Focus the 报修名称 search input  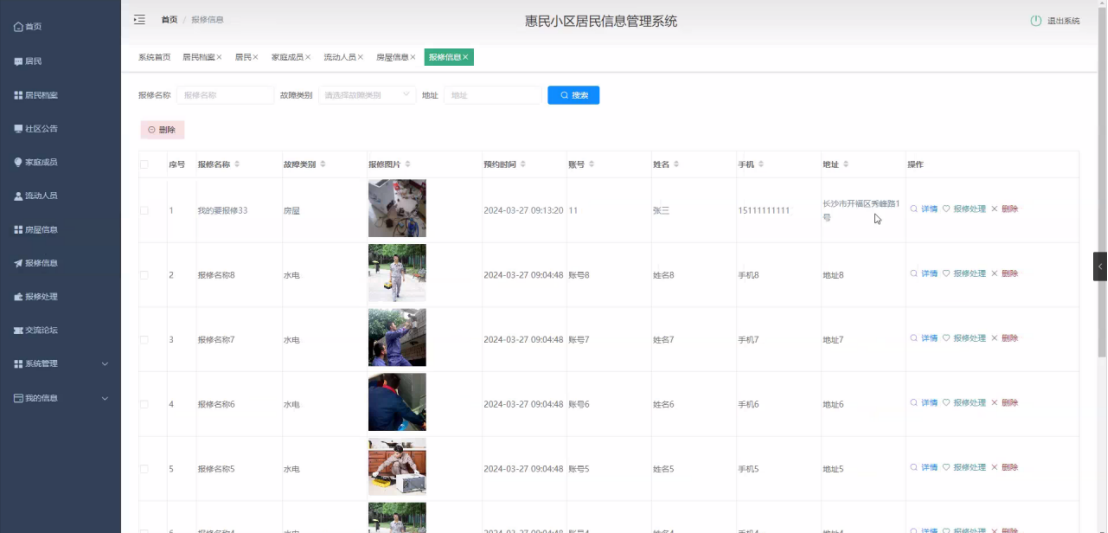click(225, 95)
